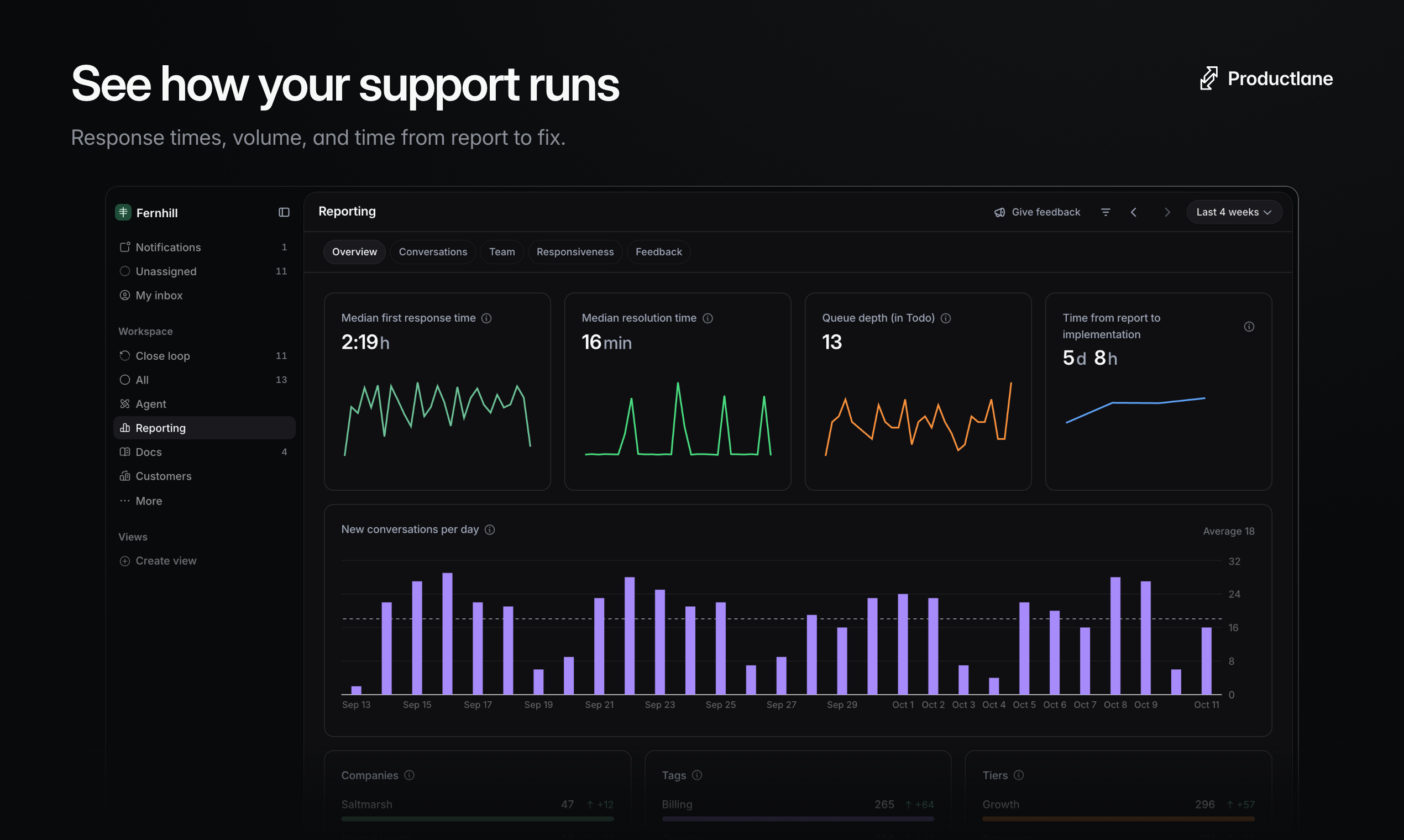The width and height of the screenshot is (1404, 840).
Task: Collapse the sidebar with the panel icon
Action: click(284, 212)
